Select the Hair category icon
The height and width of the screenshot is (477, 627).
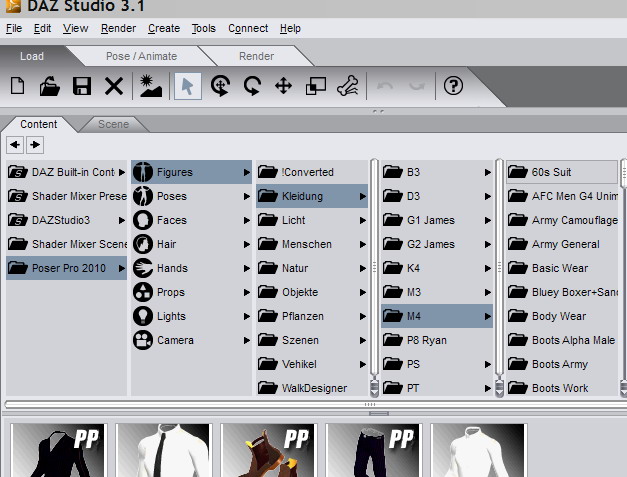[143, 244]
